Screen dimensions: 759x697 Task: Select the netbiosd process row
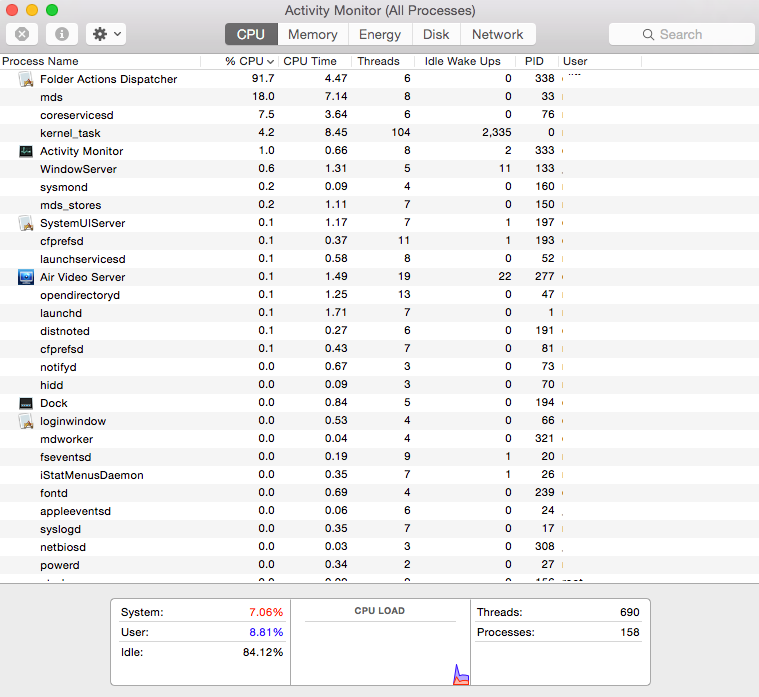pyautogui.click(x=380, y=547)
